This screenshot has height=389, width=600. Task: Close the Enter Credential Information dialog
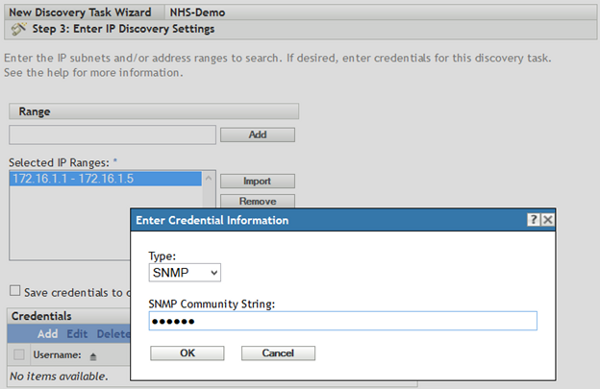coord(548,220)
